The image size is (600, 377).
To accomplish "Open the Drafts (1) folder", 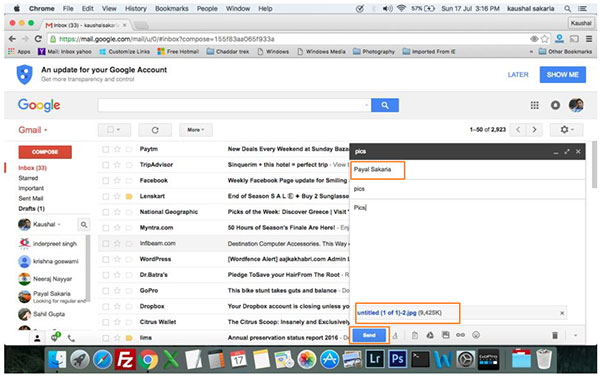I will pos(32,209).
